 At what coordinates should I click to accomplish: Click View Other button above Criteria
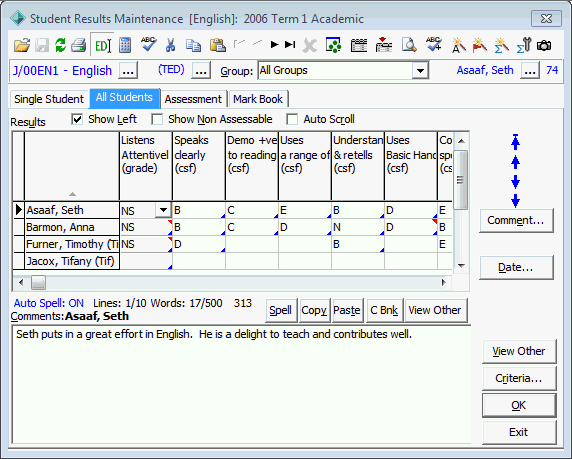519,351
